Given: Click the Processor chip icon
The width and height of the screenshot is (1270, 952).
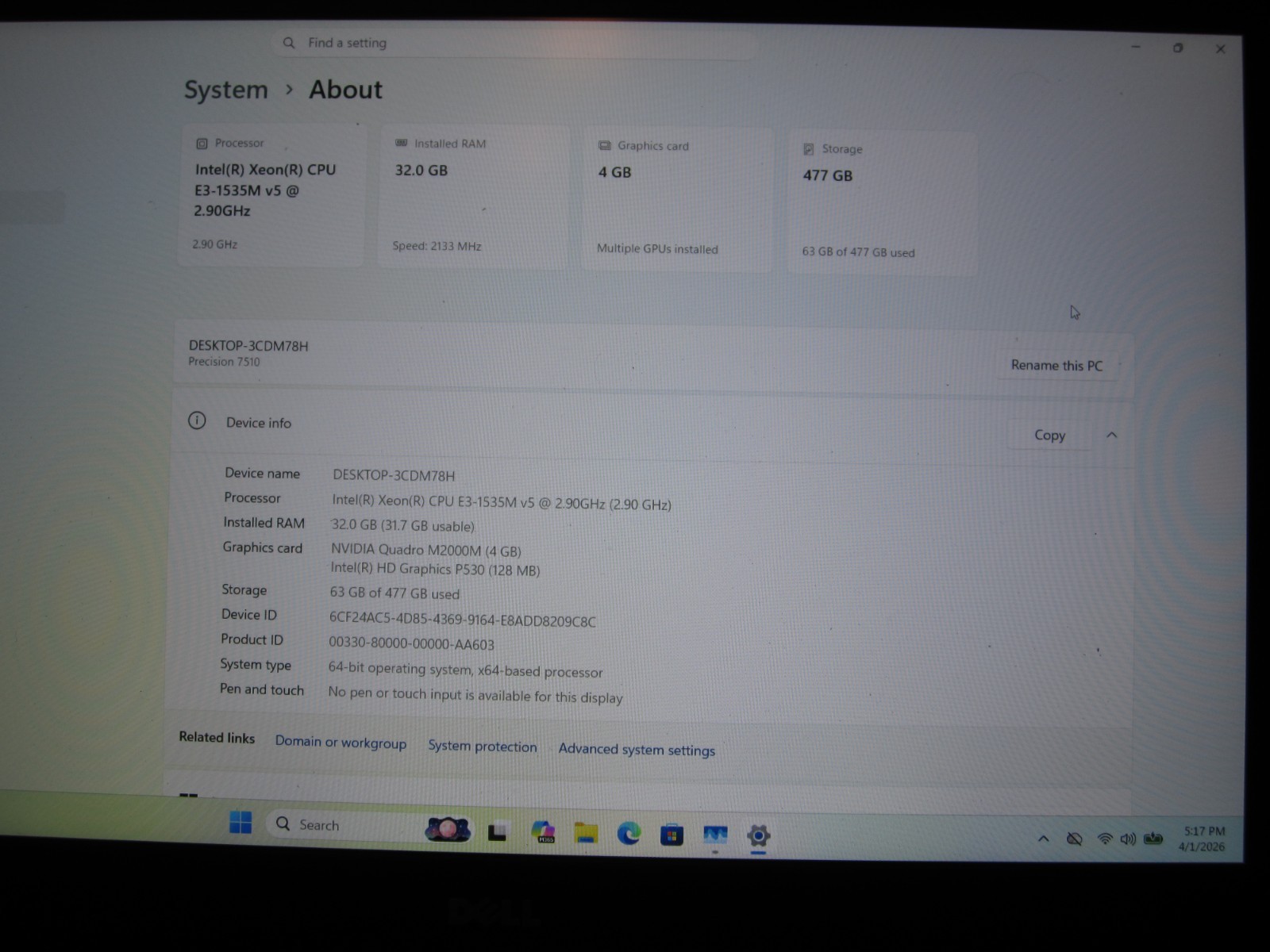Looking at the screenshot, I should pyautogui.click(x=202, y=144).
